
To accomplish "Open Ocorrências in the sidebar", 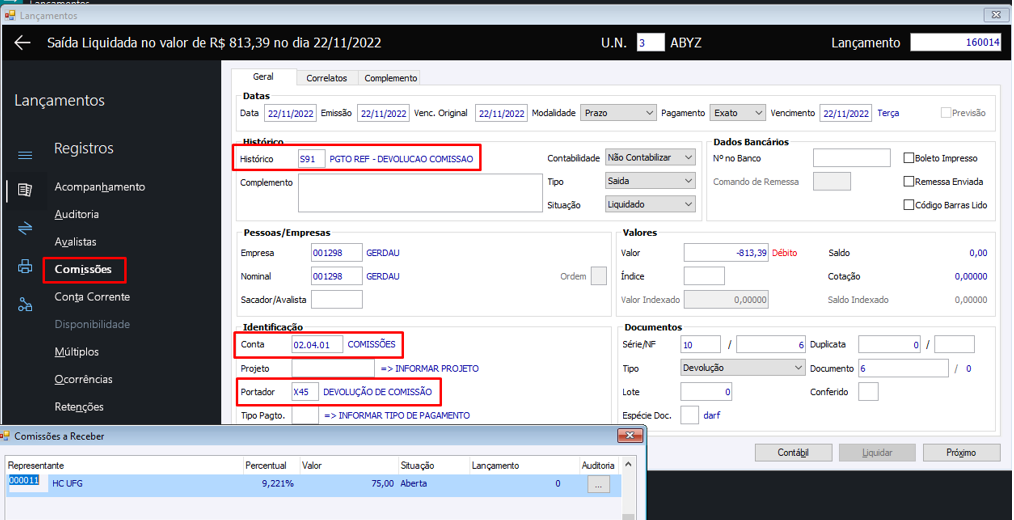I will 83,379.
